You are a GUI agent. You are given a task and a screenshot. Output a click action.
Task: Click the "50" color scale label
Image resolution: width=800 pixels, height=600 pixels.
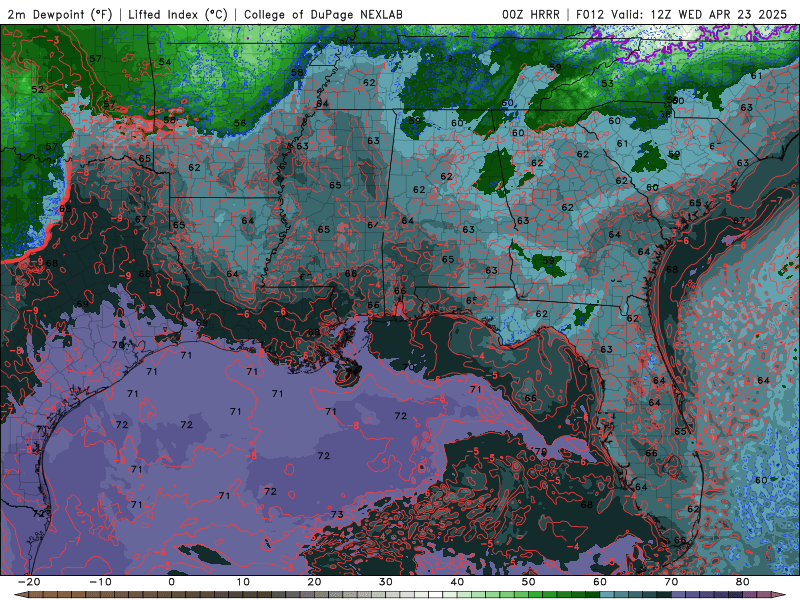529,582
